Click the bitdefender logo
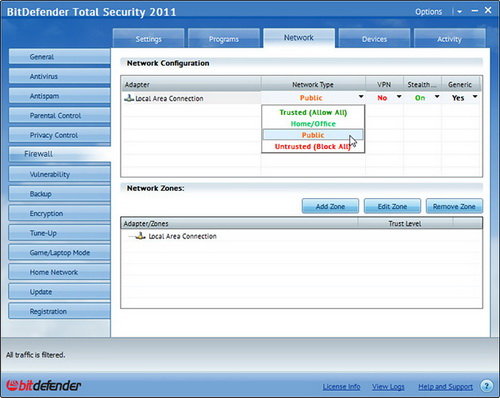The image size is (500, 398). tap(43, 386)
